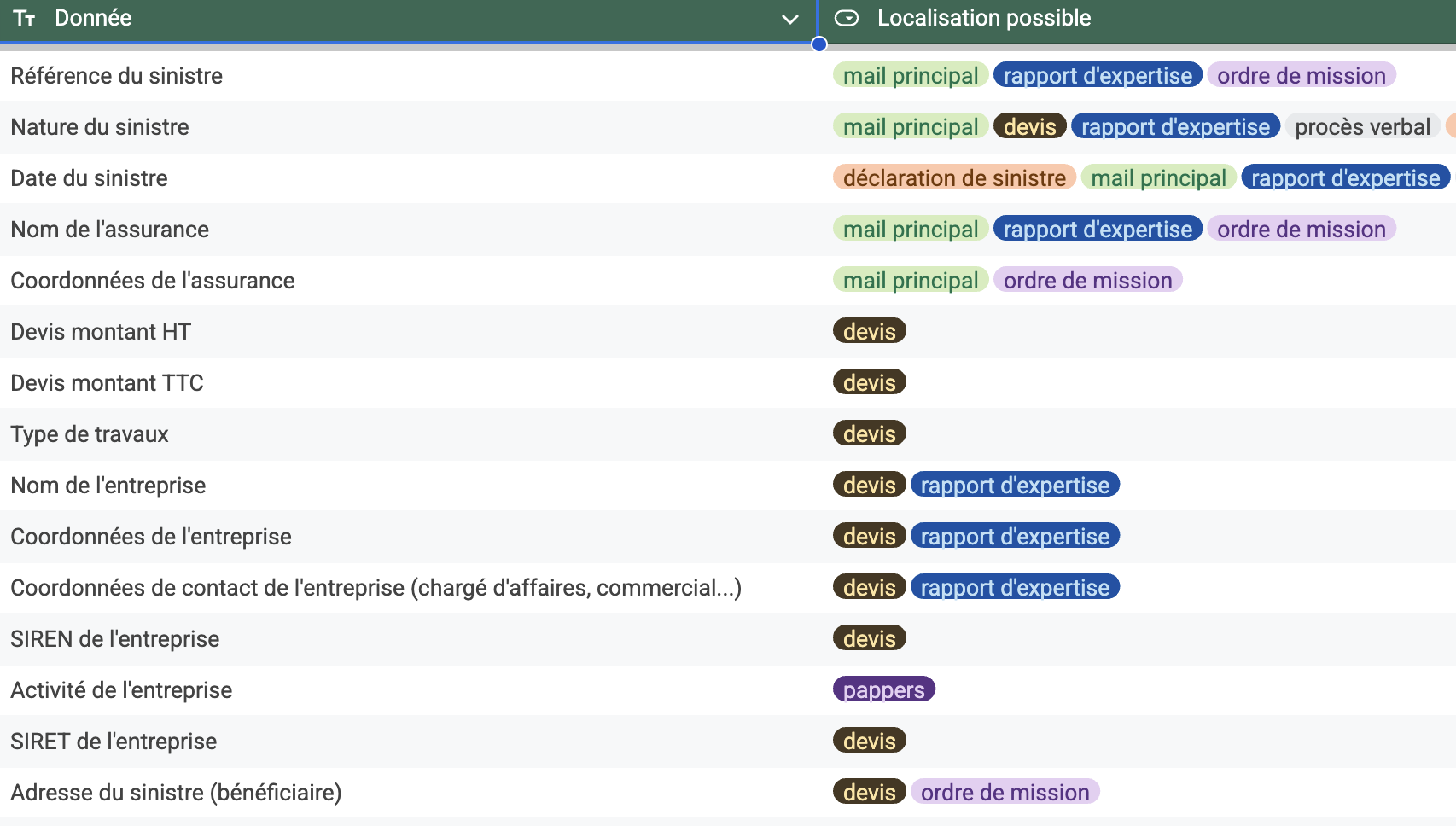Select the Type de travaux cell
The image size is (1456, 826).
[90, 434]
